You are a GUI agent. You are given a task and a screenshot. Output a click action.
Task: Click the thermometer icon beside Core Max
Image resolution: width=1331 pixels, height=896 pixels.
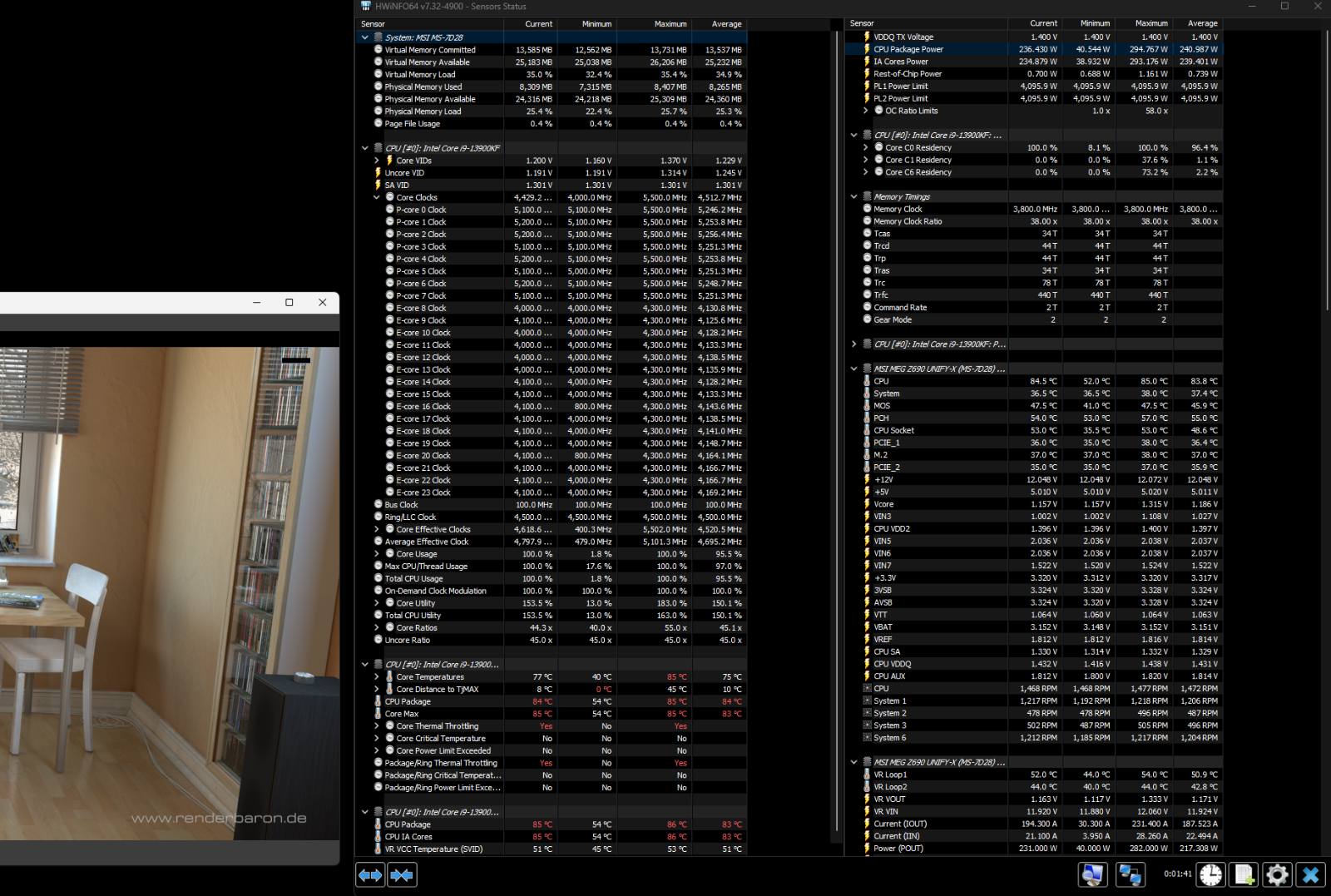[x=379, y=714]
